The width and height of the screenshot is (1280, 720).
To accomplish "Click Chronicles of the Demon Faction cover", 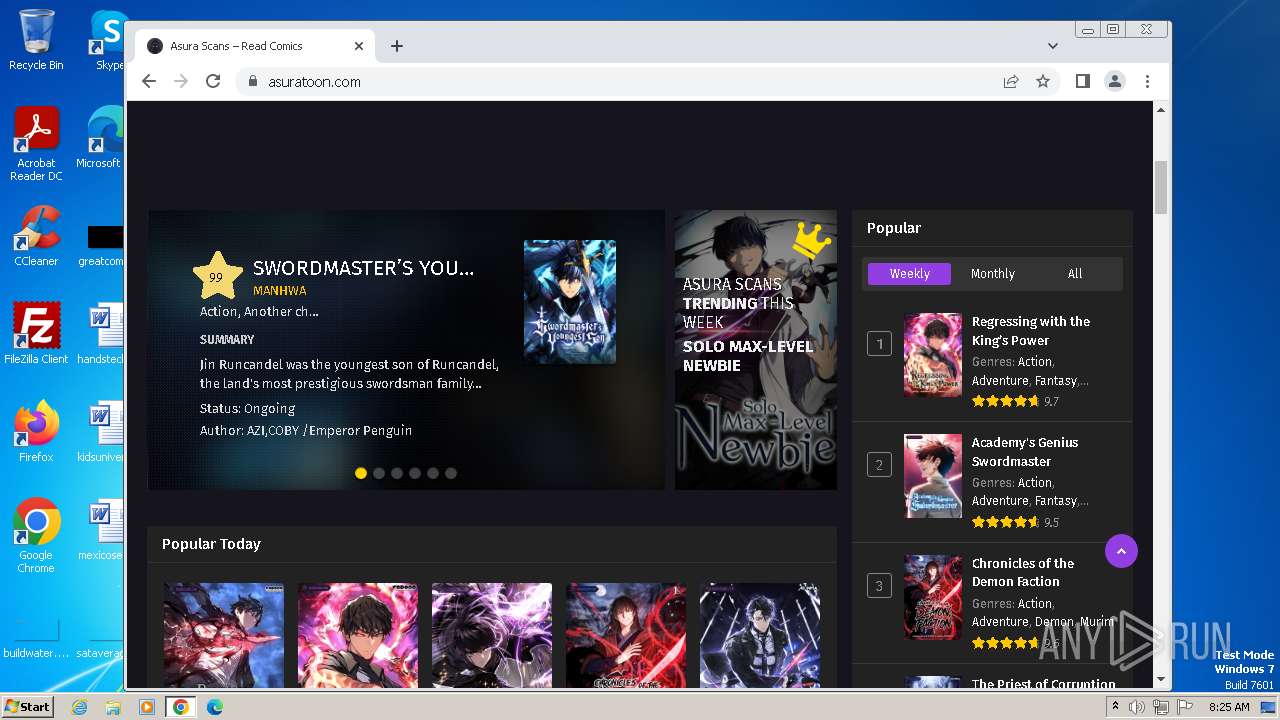I will [x=933, y=597].
